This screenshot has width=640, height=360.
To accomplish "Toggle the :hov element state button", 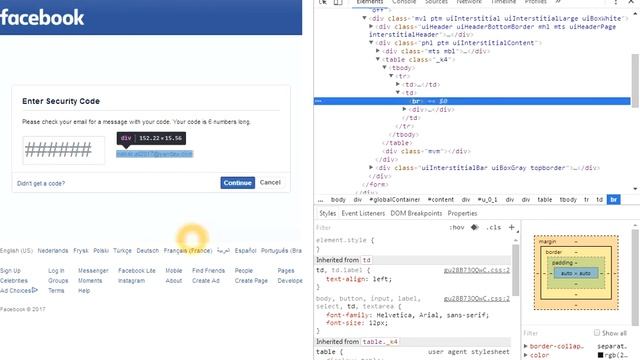I will tap(457, 227).
